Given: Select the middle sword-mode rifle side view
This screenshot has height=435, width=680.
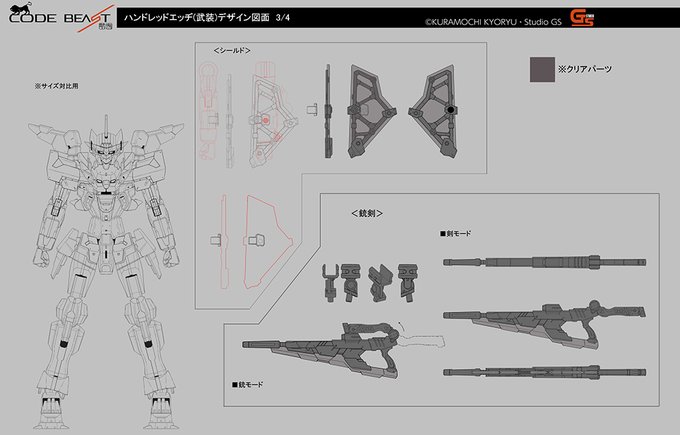Looking at the screenshot, I should point(545,323).
